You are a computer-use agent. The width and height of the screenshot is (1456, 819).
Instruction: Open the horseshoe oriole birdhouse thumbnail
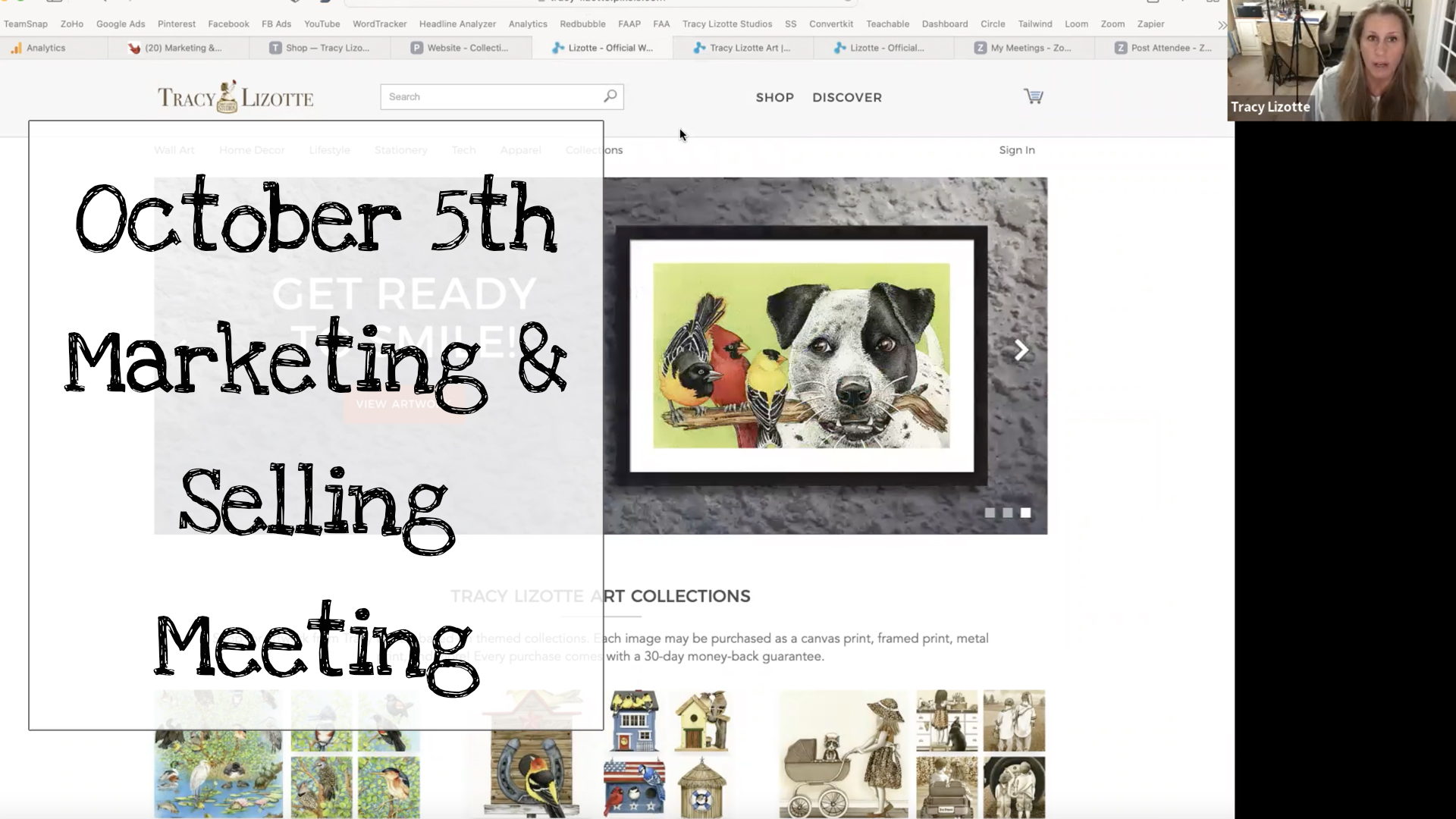[x=531, y=754]
